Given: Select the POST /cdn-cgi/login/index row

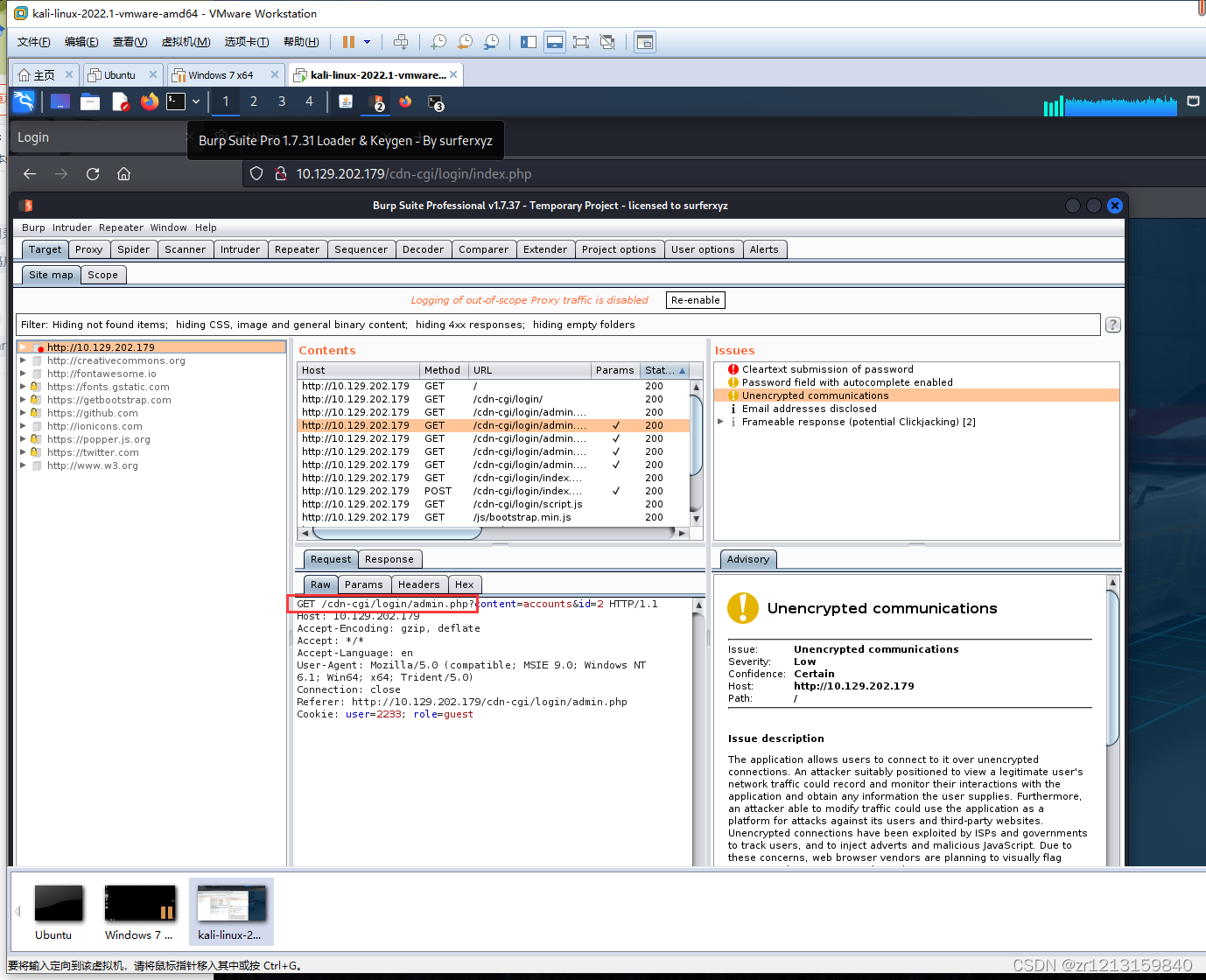Looking at the screenshot, I should point(494,491).
